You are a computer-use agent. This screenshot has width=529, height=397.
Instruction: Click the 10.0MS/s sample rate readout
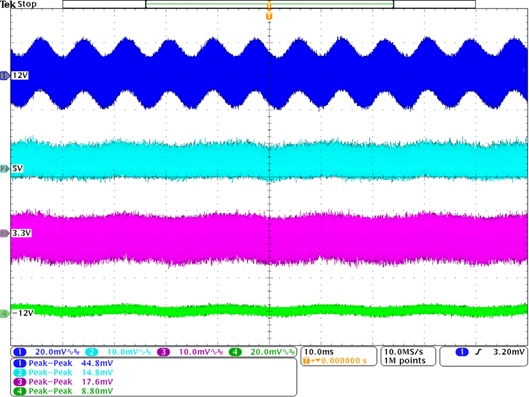coord(404,352)
